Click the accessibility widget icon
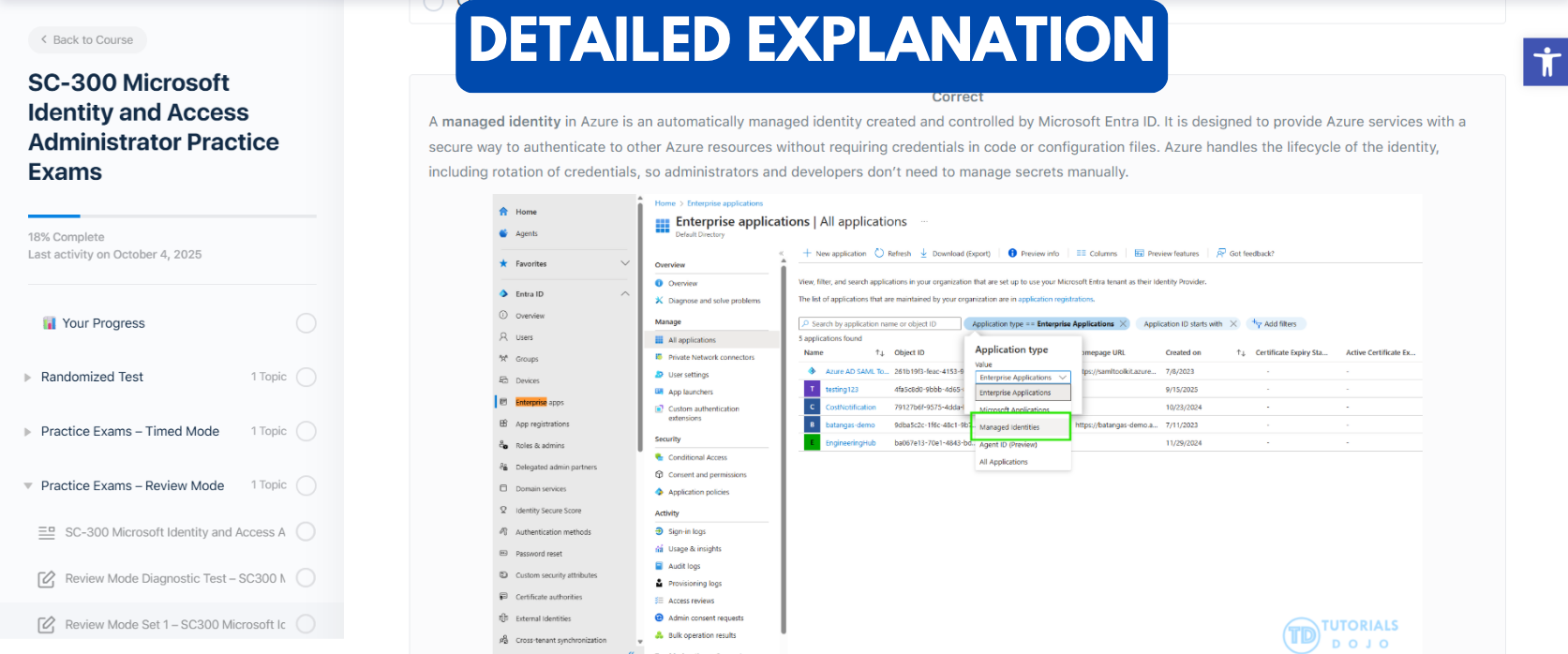This screenshot has height=654, width=1568. [x=1546, y=62]
